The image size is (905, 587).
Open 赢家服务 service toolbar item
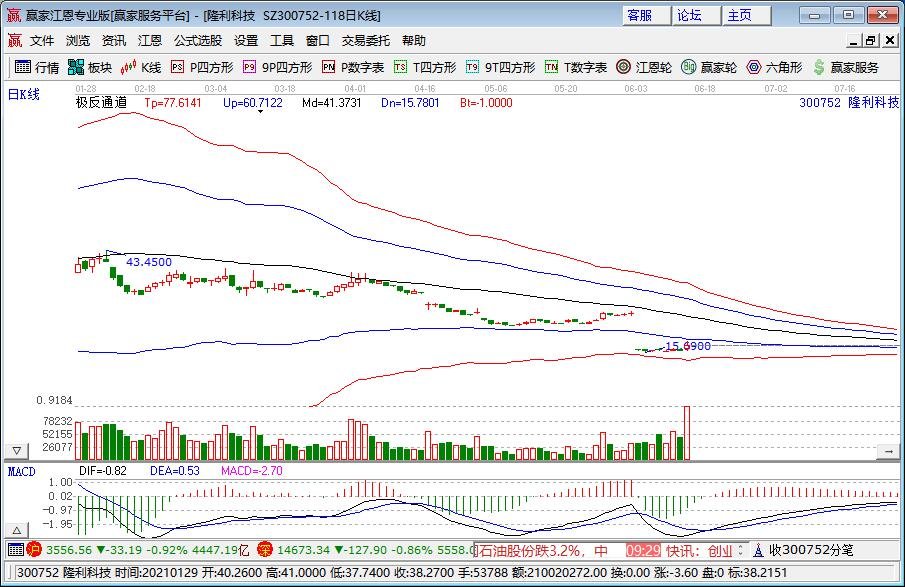846,68
